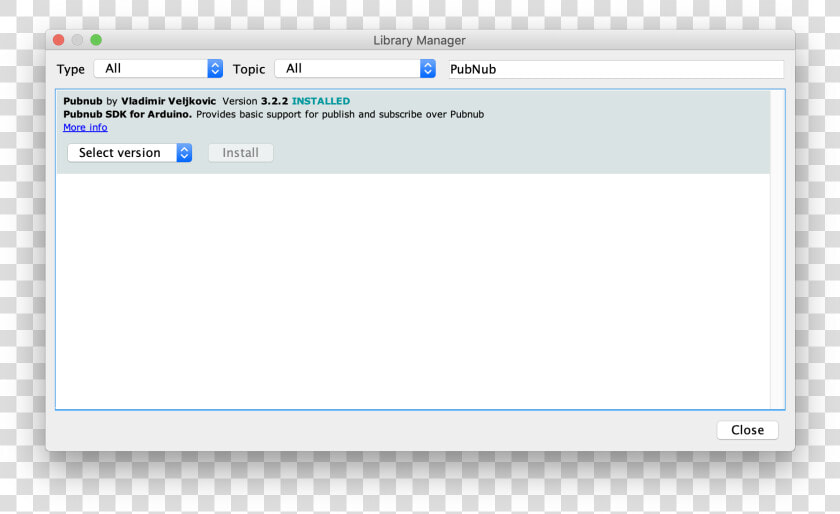The height and width of the screenshot is (514, 840).
Task: Click the Close button
Action: pos(747,430)
